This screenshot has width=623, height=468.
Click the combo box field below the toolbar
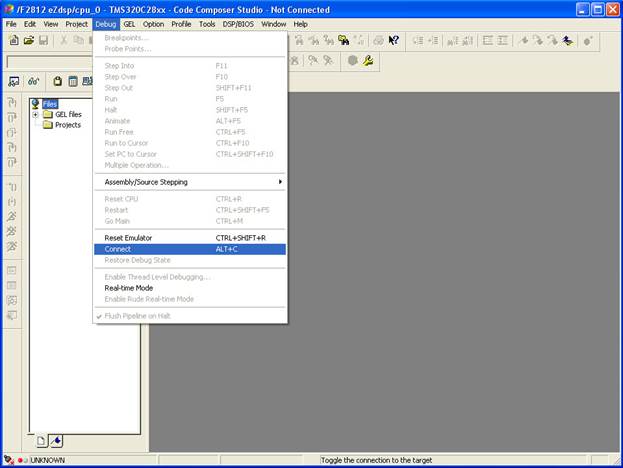[x=50, y=62]
